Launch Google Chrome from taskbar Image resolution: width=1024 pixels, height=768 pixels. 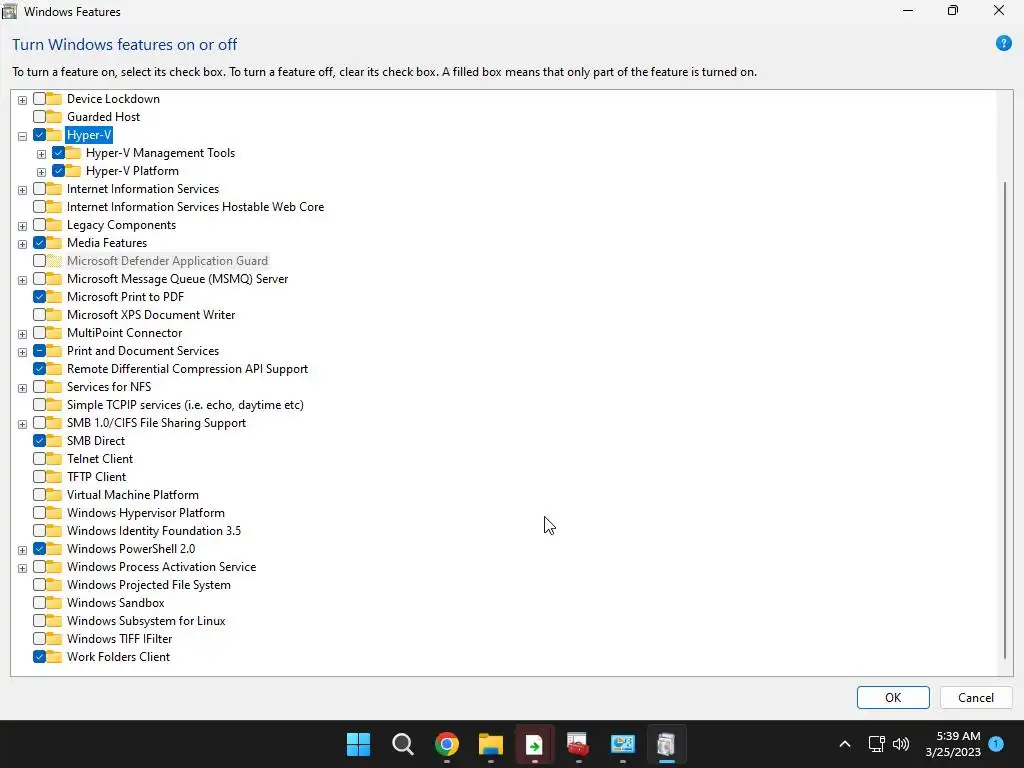447,744
